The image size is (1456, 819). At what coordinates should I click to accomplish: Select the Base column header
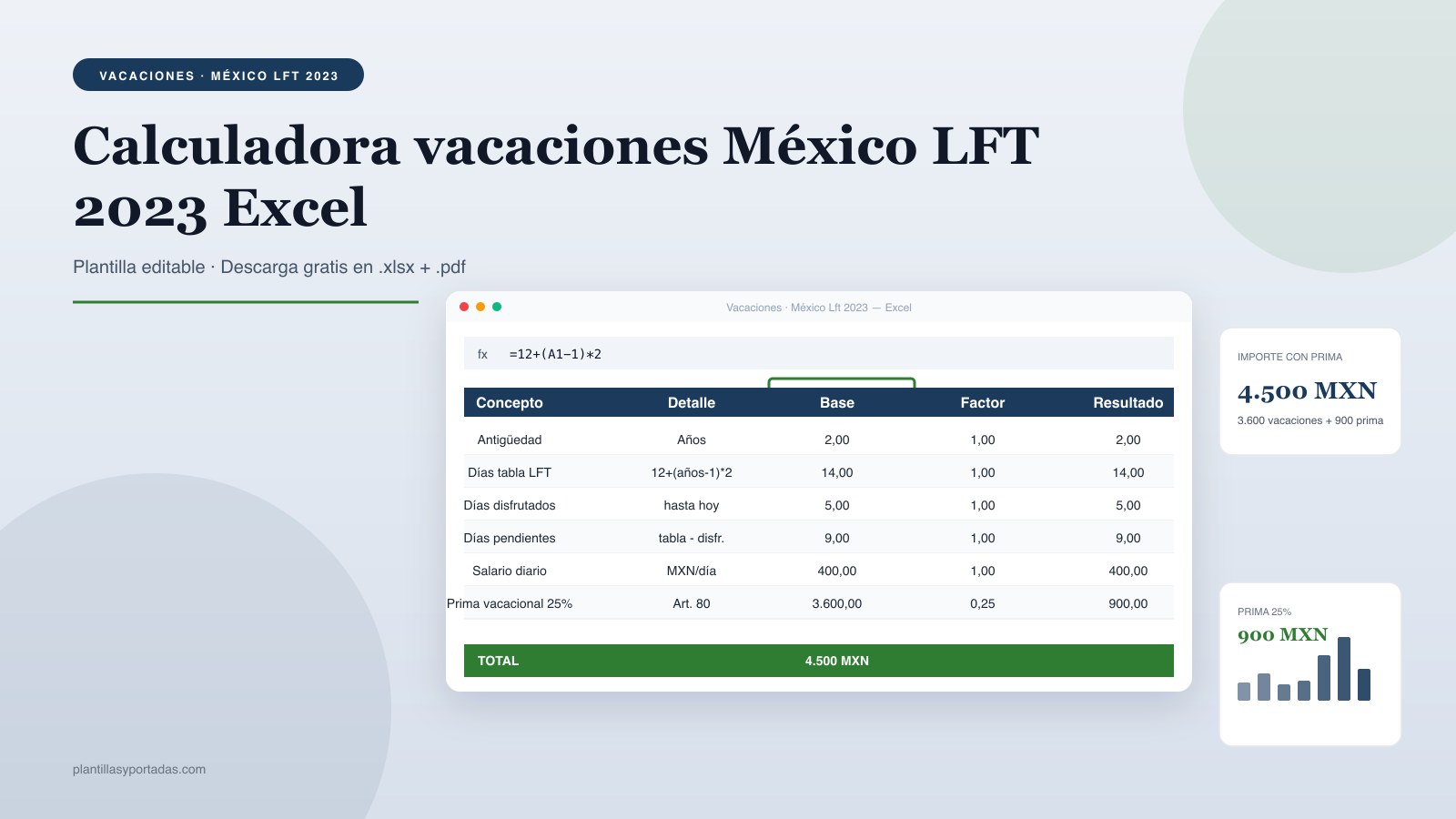pyautogui.click(x=837, y=402)
